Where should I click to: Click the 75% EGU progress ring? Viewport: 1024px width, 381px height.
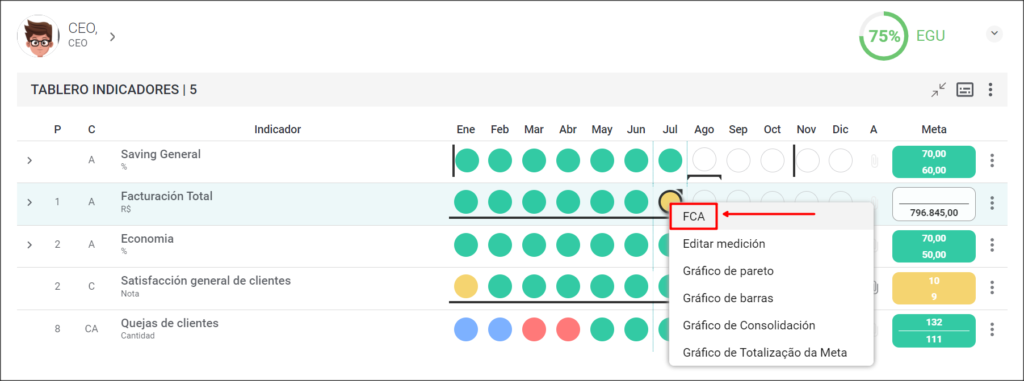(x=884, y=36)
